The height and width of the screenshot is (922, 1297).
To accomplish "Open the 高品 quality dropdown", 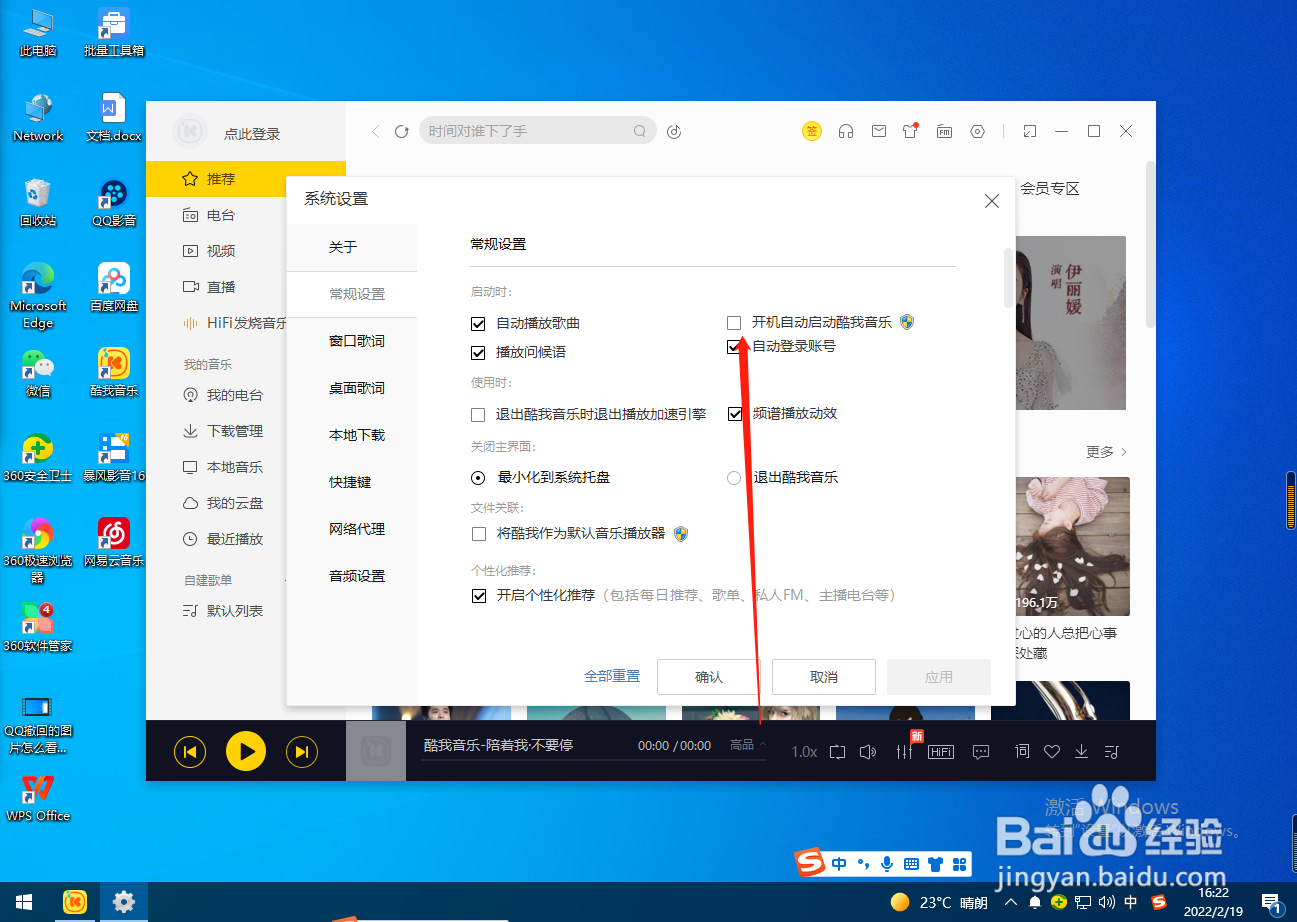I will click(x=748, y=745).
